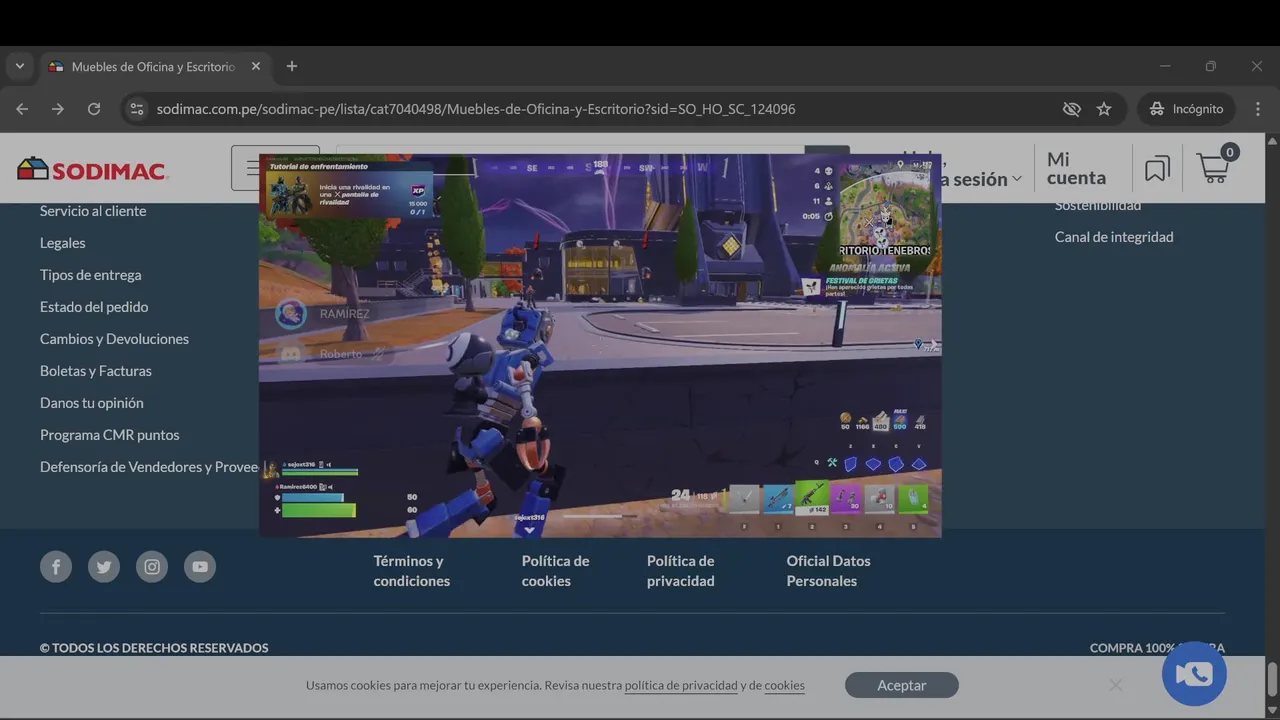Click the TODOS LOS DERECHOS RESERVADOS text
Screen dimensions: 1280x720
pyautogui.click(x=154, y=648)
